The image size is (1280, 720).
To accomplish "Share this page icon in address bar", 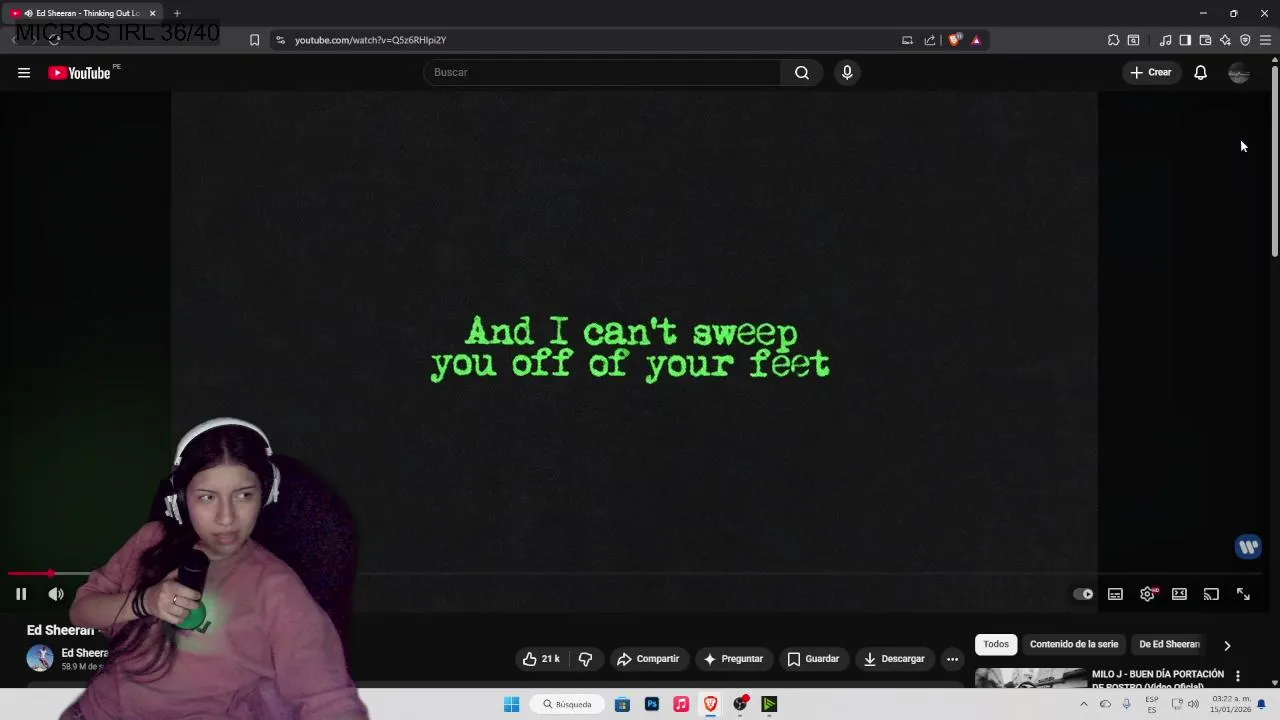I will click(930, 40).
